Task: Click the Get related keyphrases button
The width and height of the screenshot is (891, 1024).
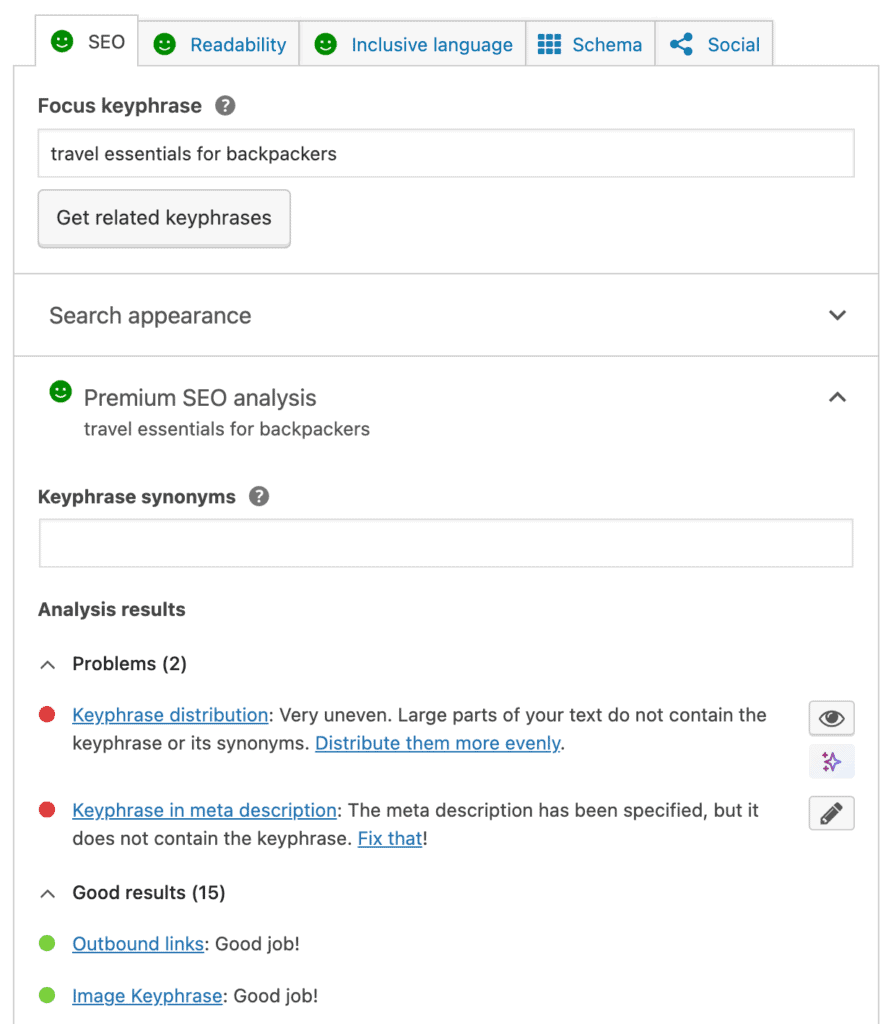Action: [x=163, y=217]
